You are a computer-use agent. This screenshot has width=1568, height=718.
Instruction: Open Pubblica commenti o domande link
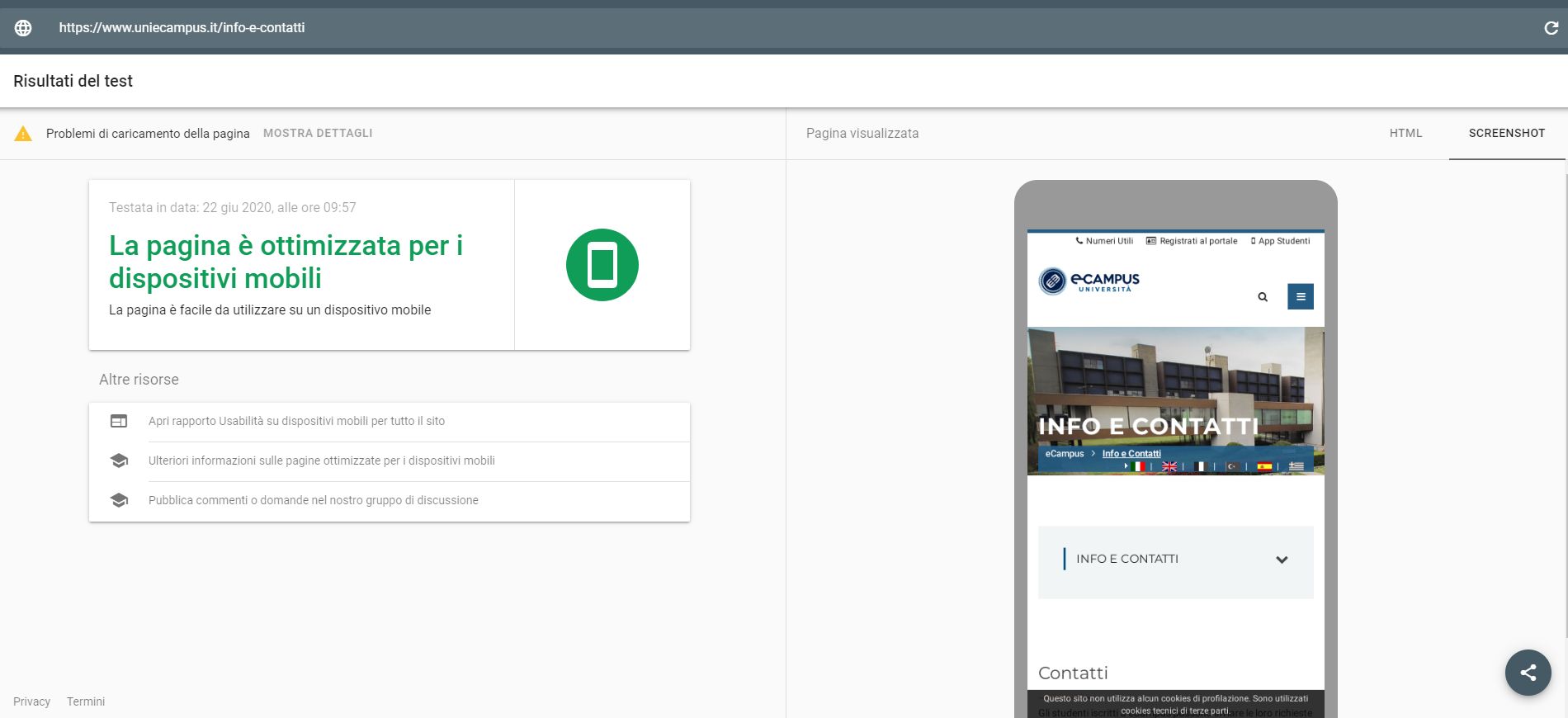pos(314,500)
